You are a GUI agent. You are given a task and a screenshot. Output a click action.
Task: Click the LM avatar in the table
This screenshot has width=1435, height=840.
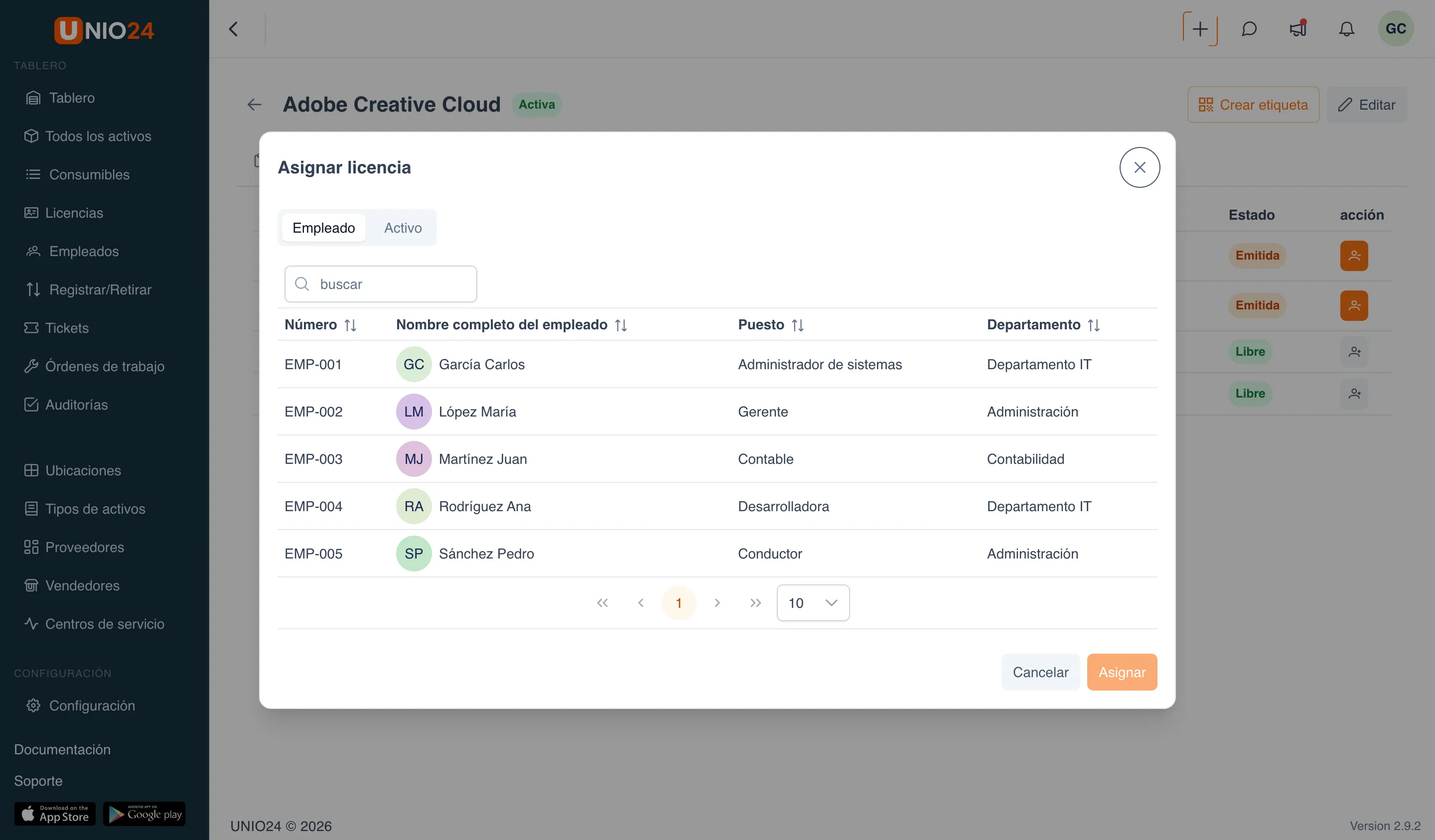[414, 412]
